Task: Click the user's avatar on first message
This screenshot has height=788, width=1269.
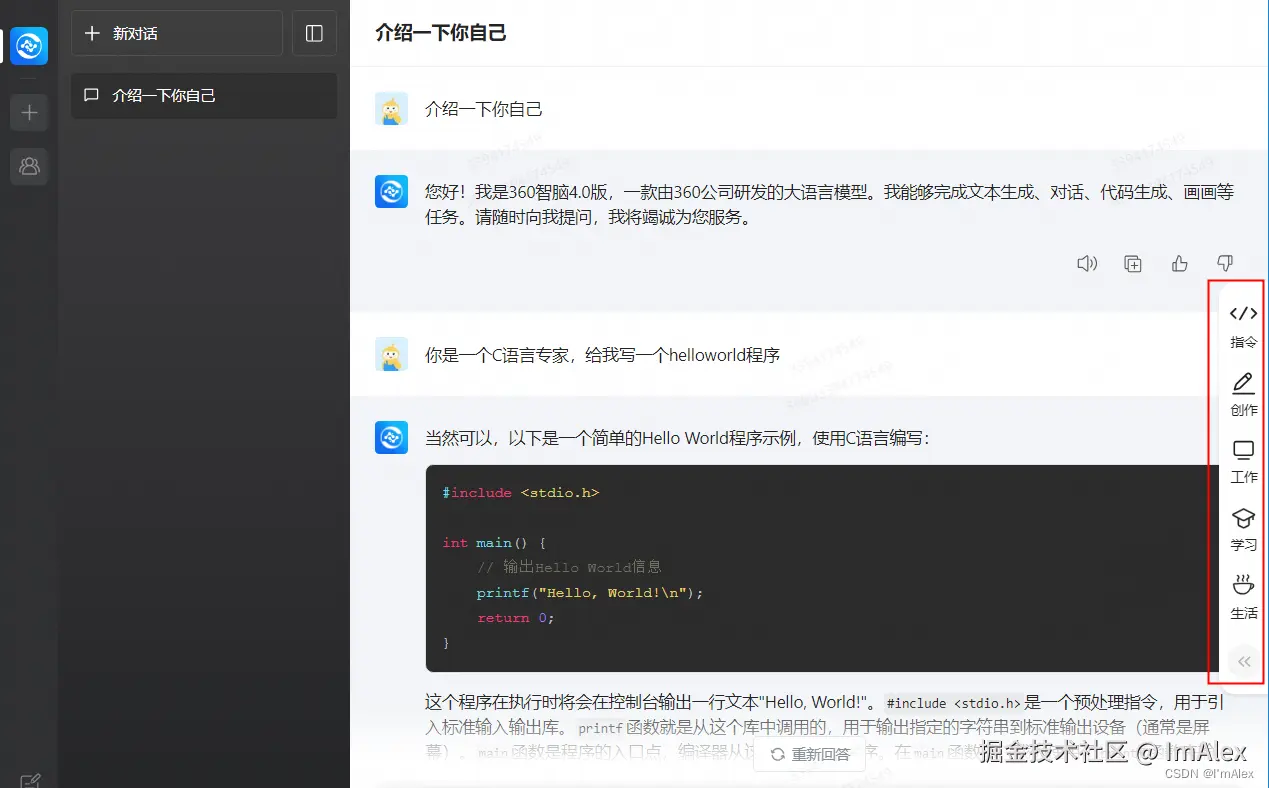Action: (x=391, y=108)
